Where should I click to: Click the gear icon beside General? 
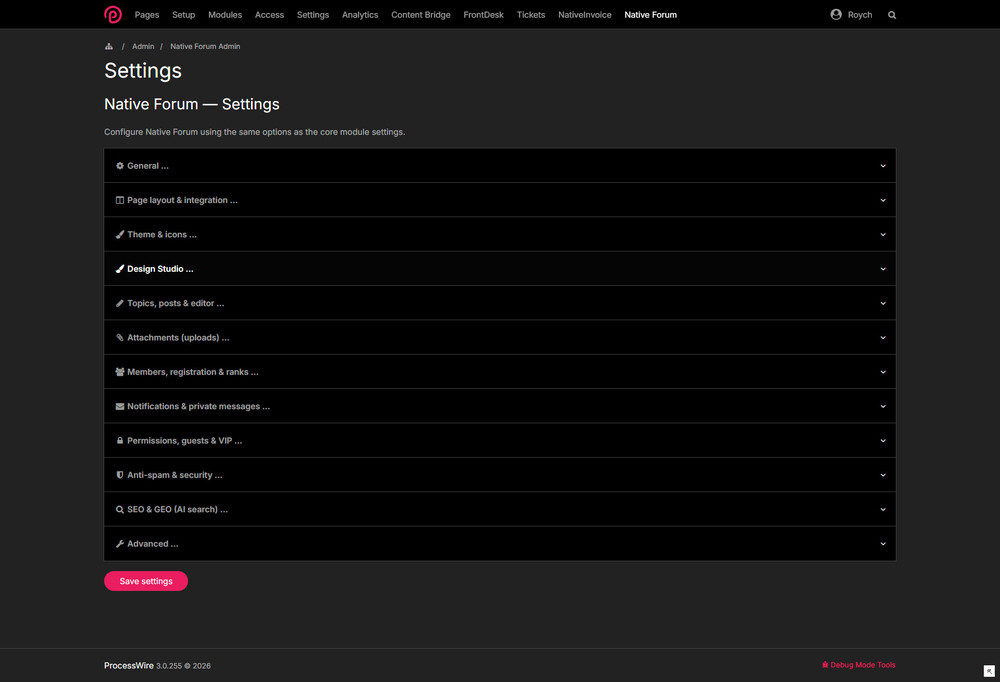click(x=120, y=166)
